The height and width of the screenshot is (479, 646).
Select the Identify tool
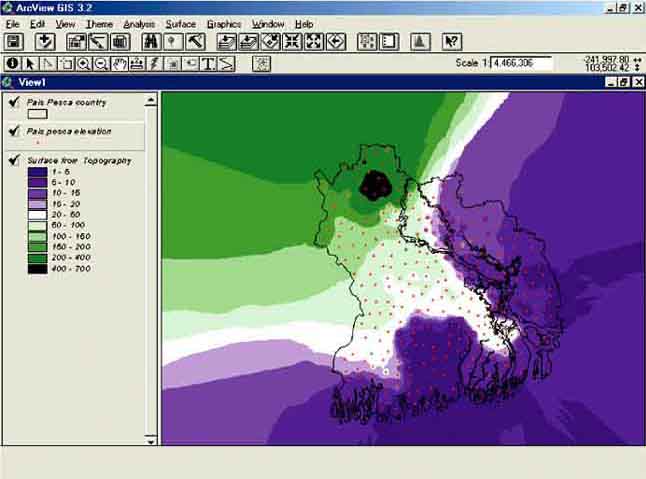pos(13,64)
